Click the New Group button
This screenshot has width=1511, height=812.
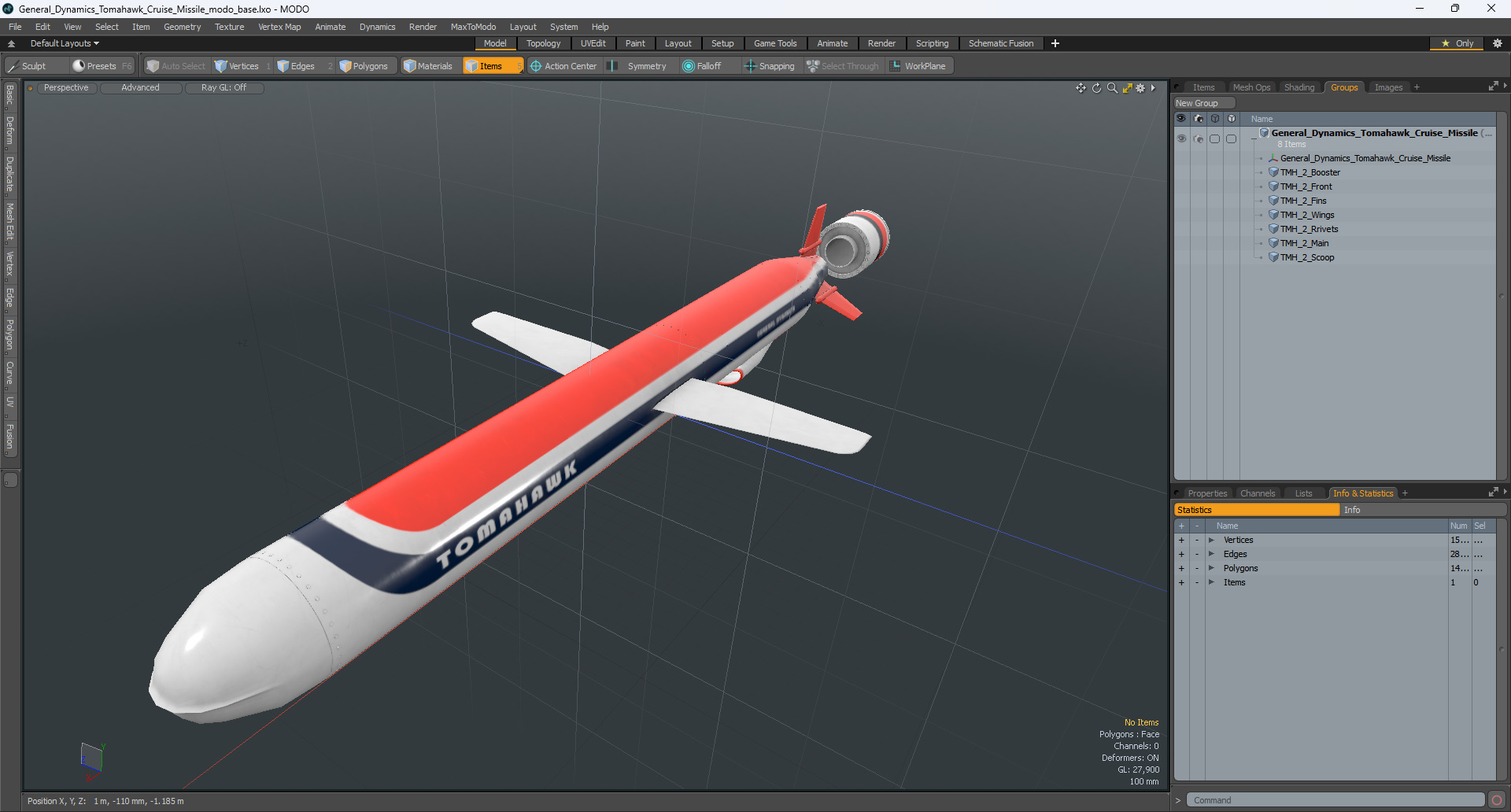click(1204, 103)
